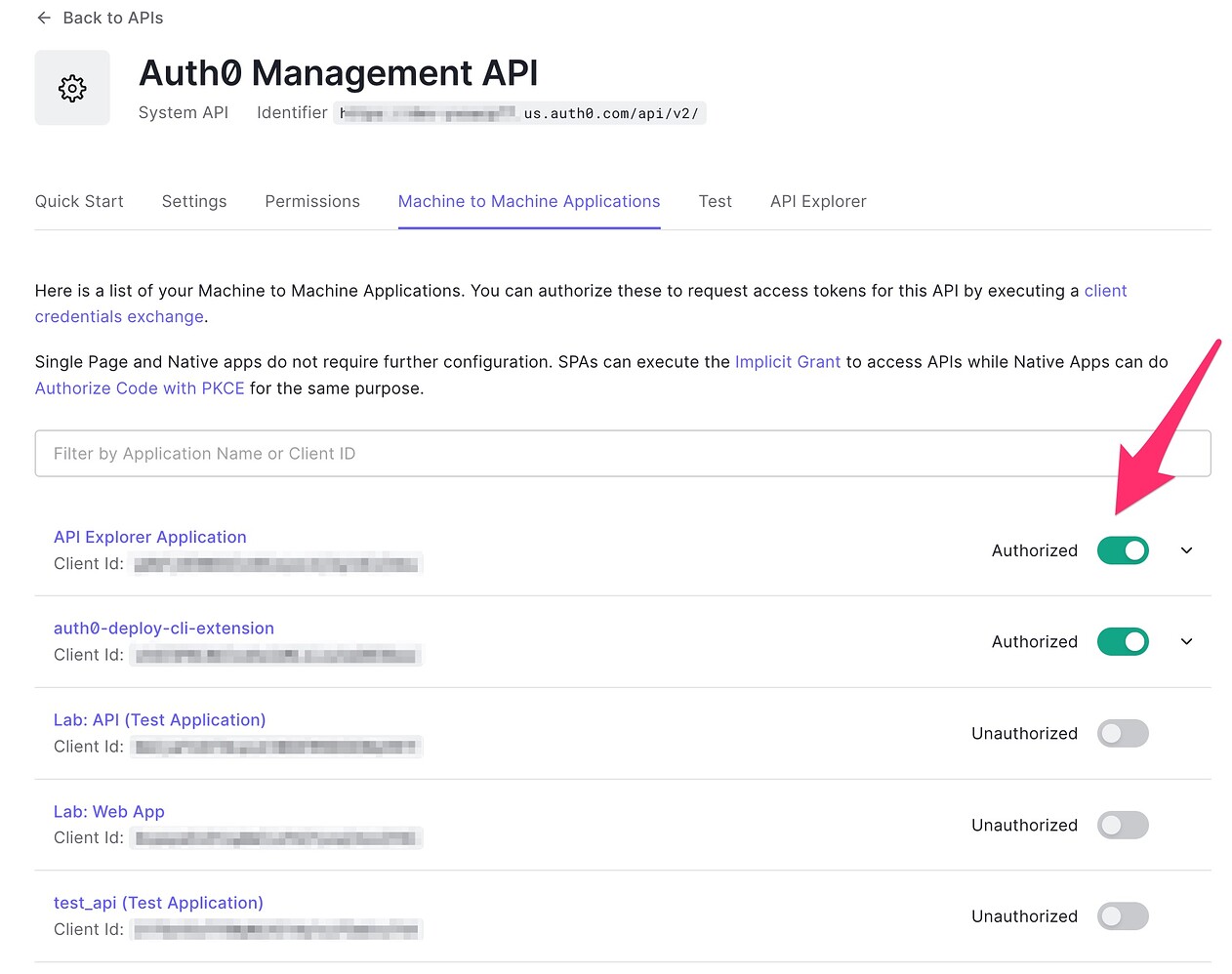
Task: Toggle authorization for API Explorer Application
Action: (x=1123, y=550)
